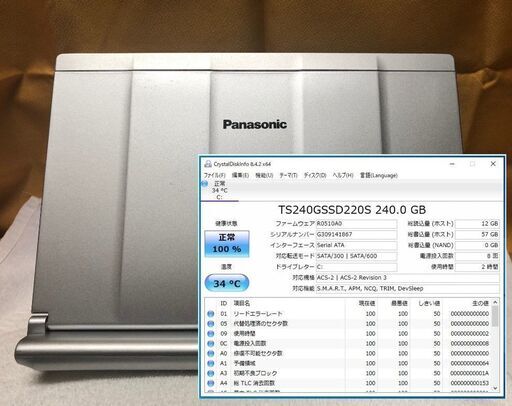The height and width of the screenshot is (406, 512).
Task: Click the threshold value 50 in row A0
Action: click(437, 353)
